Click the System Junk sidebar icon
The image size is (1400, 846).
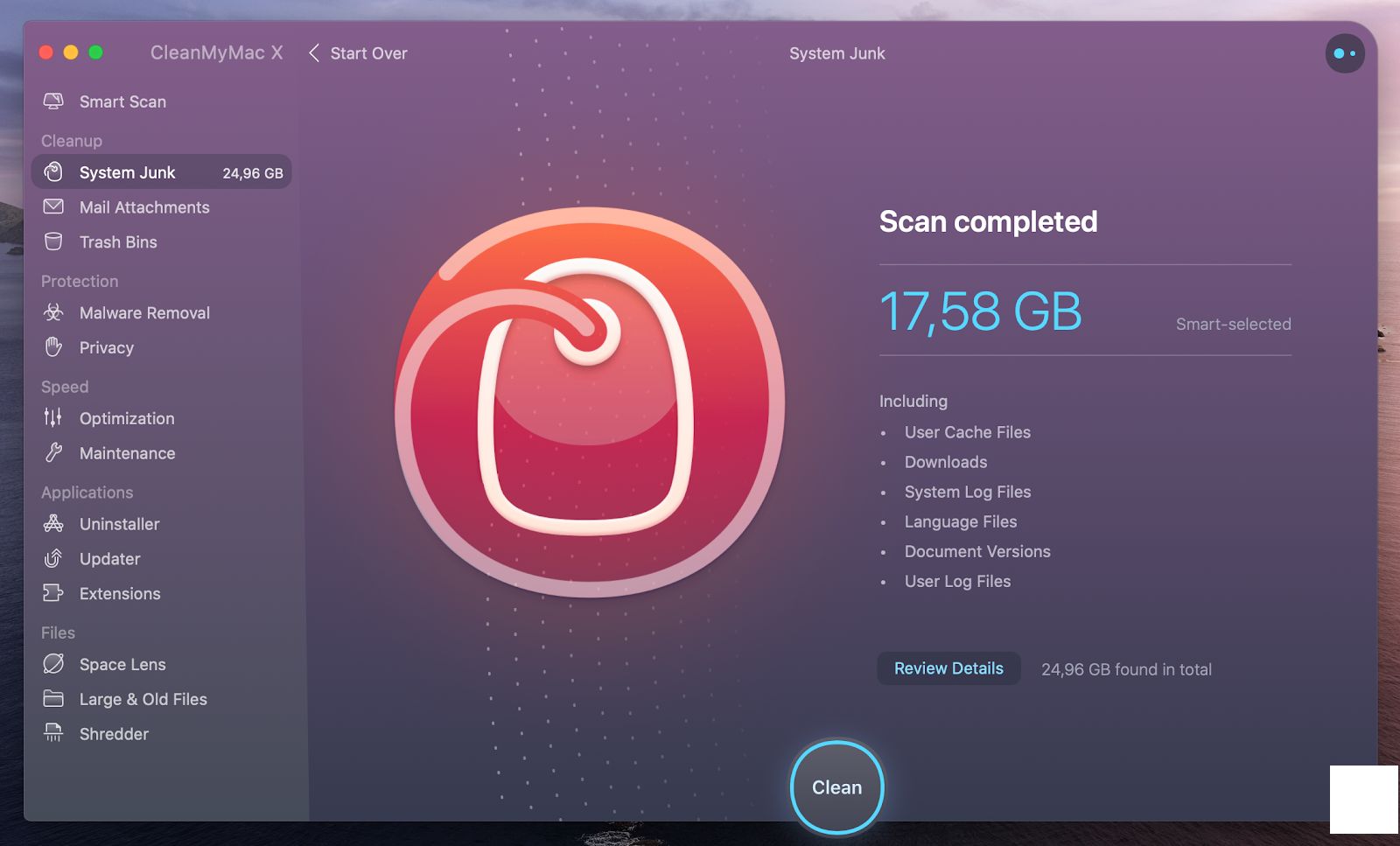[x=53, y=172]
